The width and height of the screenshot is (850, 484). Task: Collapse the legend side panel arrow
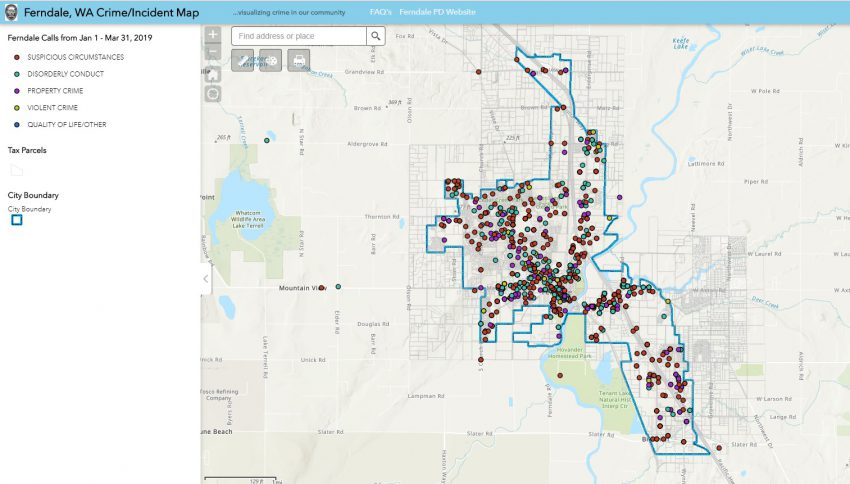(x=206, y=279)
